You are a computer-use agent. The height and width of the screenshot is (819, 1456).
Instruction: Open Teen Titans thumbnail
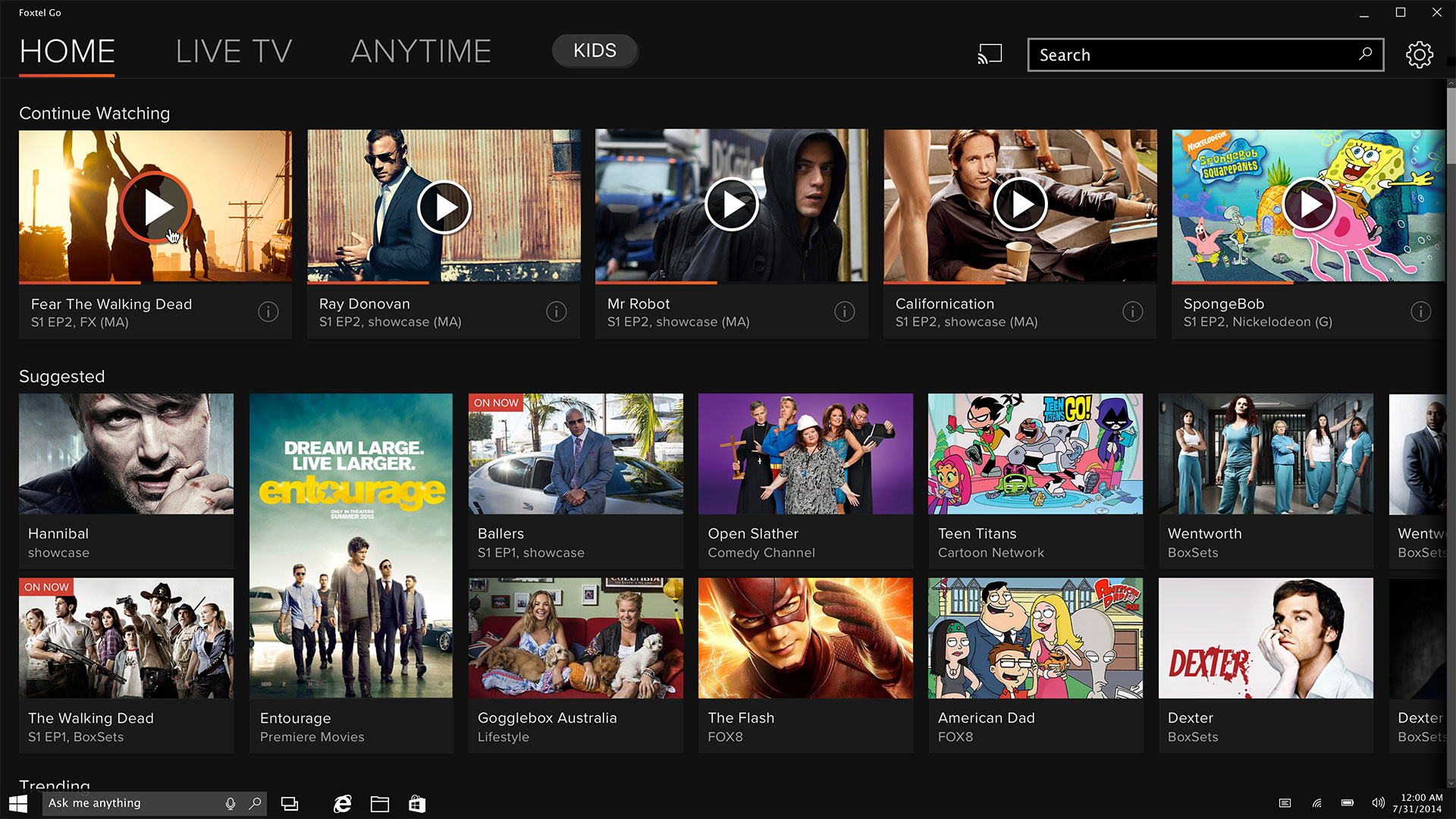coord(1035,453)
